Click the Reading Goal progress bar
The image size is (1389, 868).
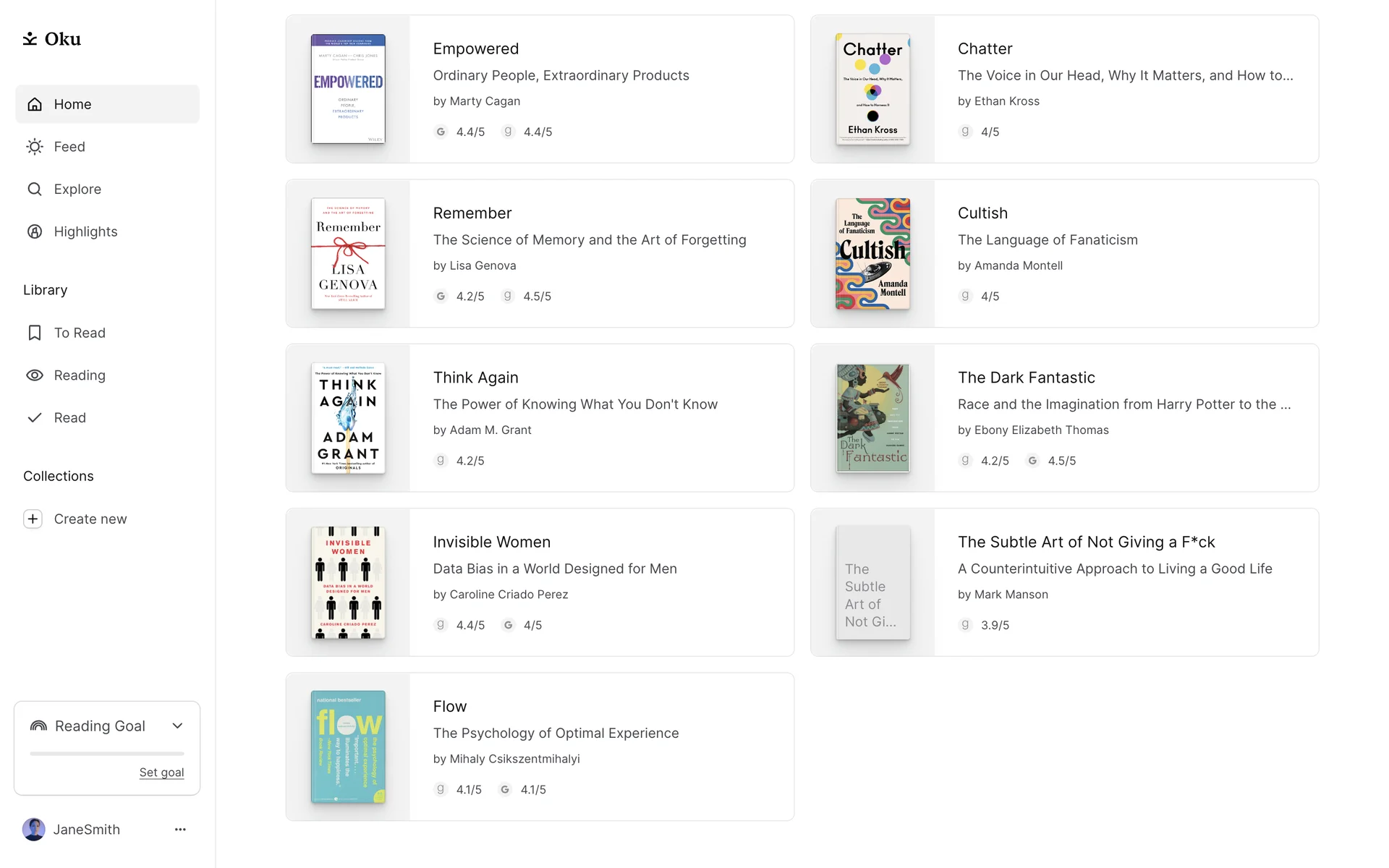pos(107,754)
